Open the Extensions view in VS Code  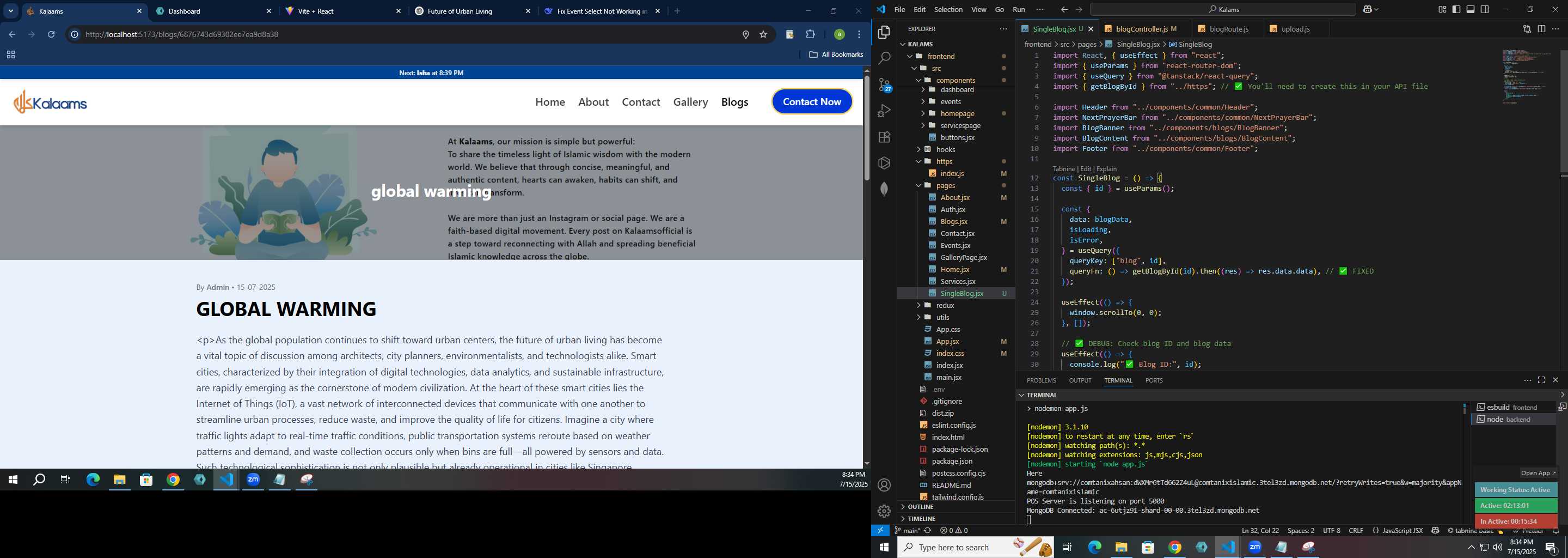pyautogui.click(x=884, y=137)
